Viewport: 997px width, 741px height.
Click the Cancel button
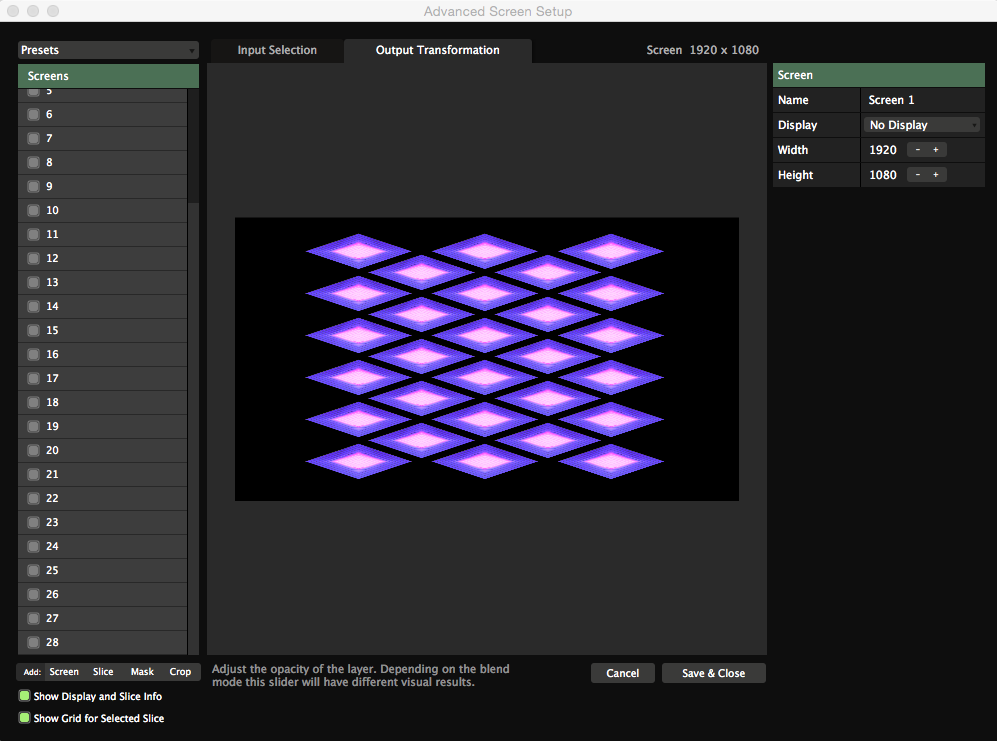(x=622, y=673)
